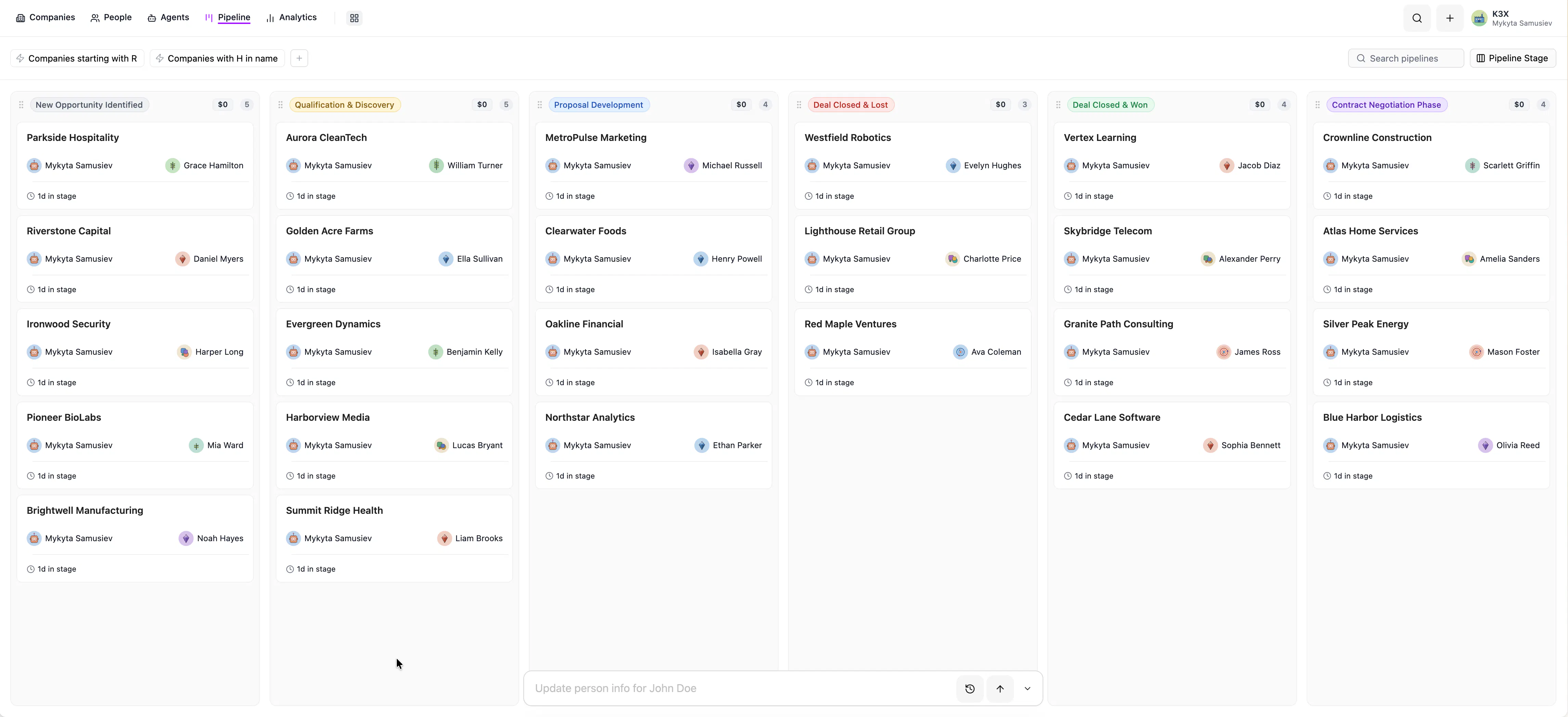Open the Golden Acre Farms card

[394, 259]
